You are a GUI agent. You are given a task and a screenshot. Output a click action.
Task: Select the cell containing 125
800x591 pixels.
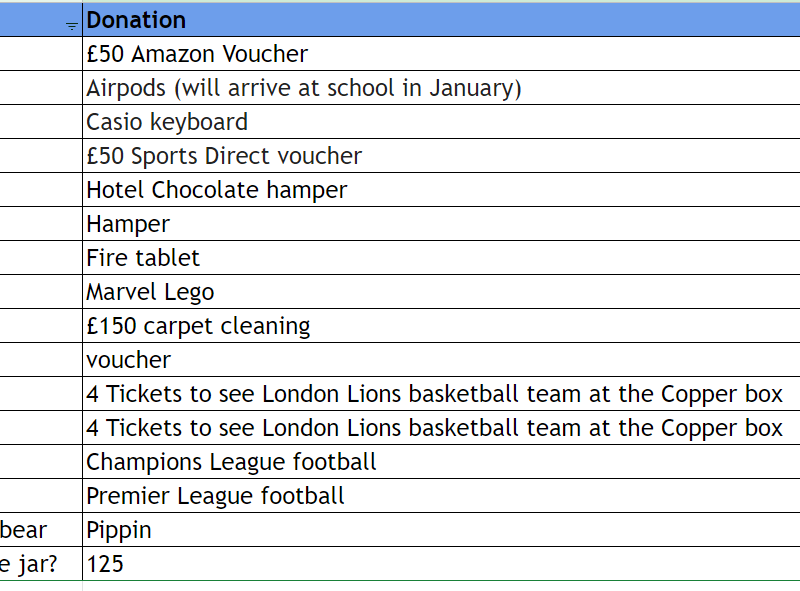(440, 564)
